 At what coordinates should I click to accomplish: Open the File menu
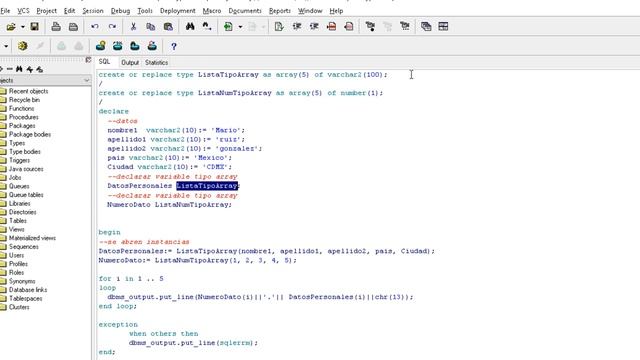(5, 11)
